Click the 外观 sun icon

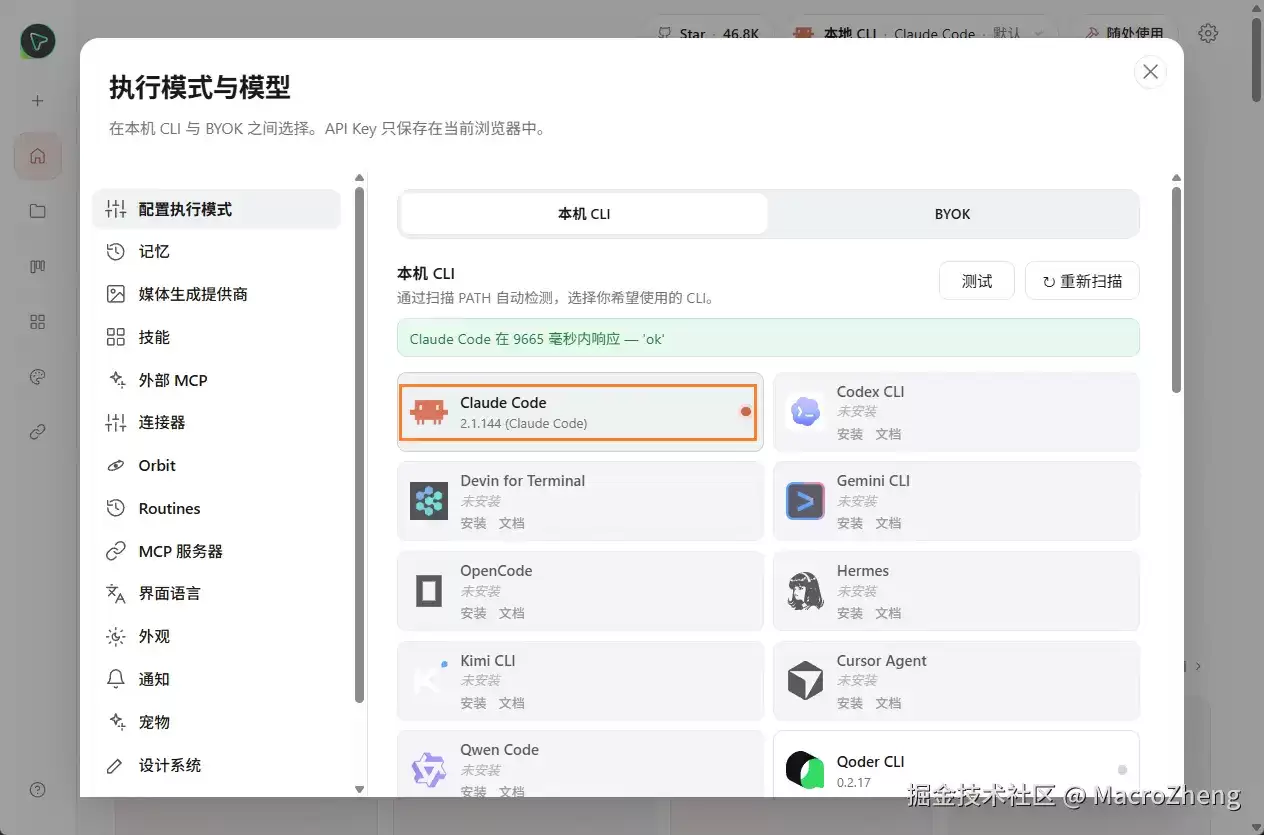click(x=116, y=636)
